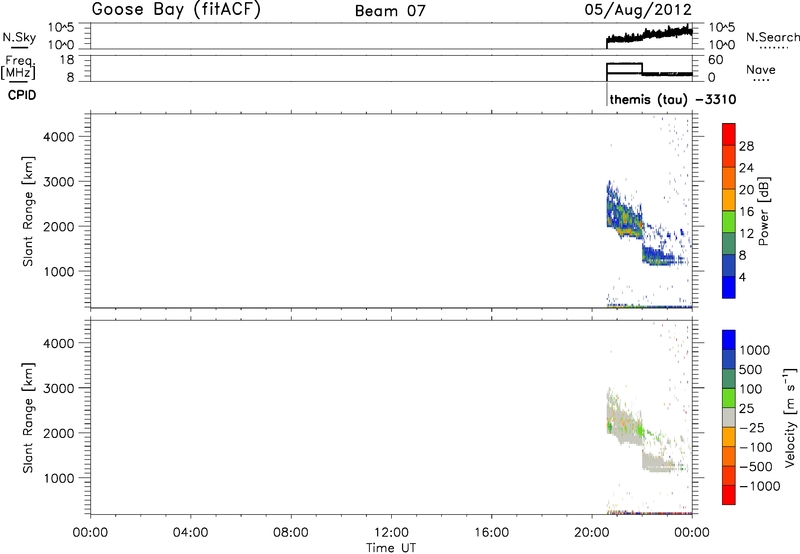Select the 'Time UT' axis title
Viewport: 800px width, 554px height.
point(391,548)
